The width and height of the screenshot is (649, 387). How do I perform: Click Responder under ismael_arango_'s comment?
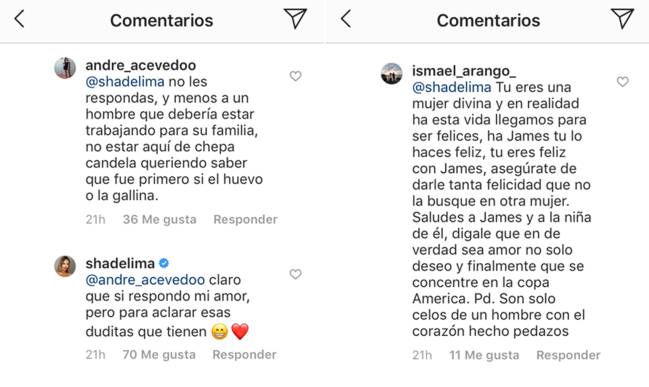(568, 355)
